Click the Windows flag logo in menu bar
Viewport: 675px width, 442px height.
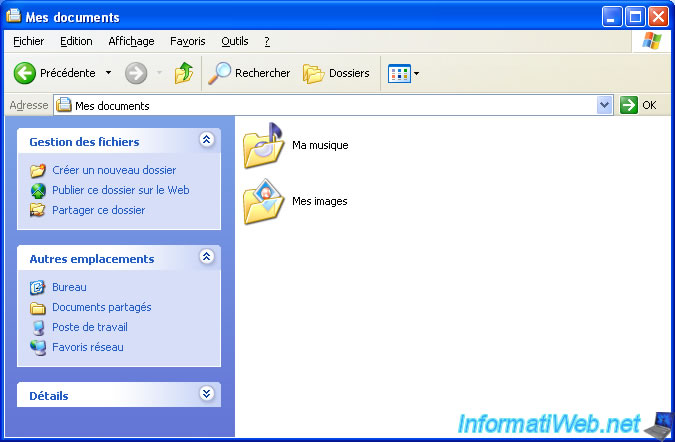(652, 41)
